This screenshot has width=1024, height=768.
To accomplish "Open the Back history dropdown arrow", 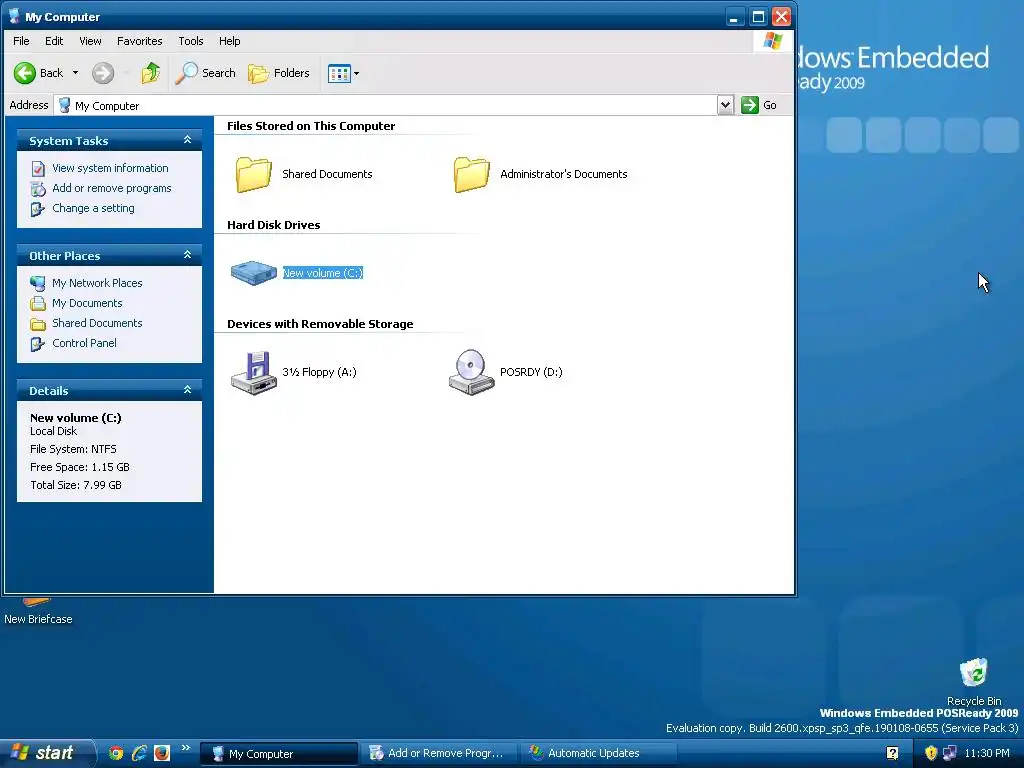I will pos(75,73).
